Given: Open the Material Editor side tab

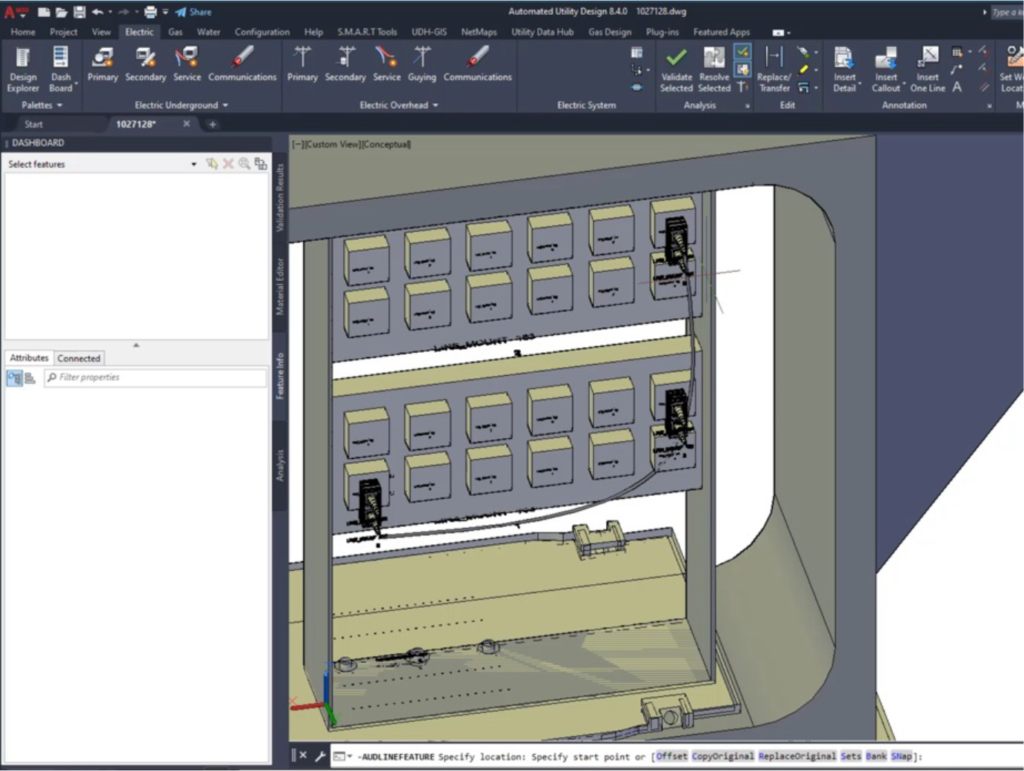Looking at the screenshot, I should pos(280,287).
